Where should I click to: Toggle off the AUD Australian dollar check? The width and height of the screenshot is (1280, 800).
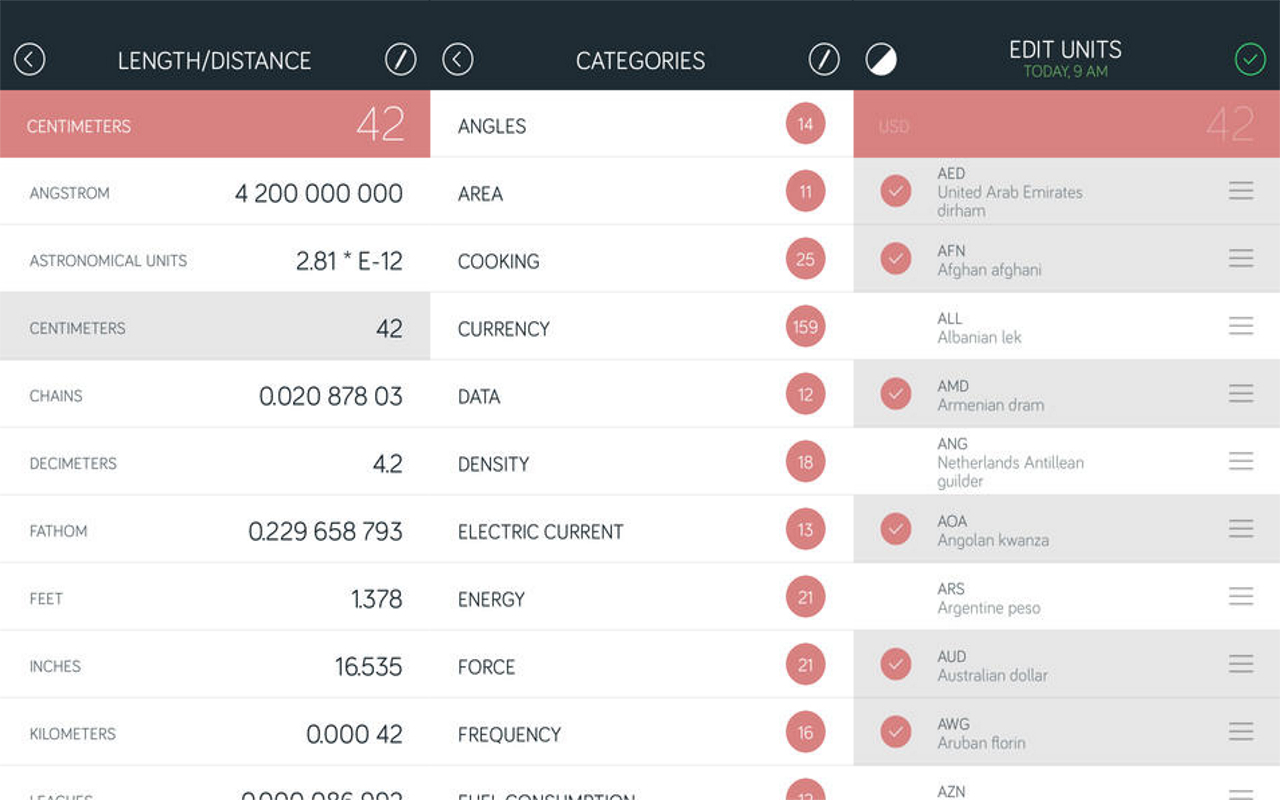[x=896, y=664]
